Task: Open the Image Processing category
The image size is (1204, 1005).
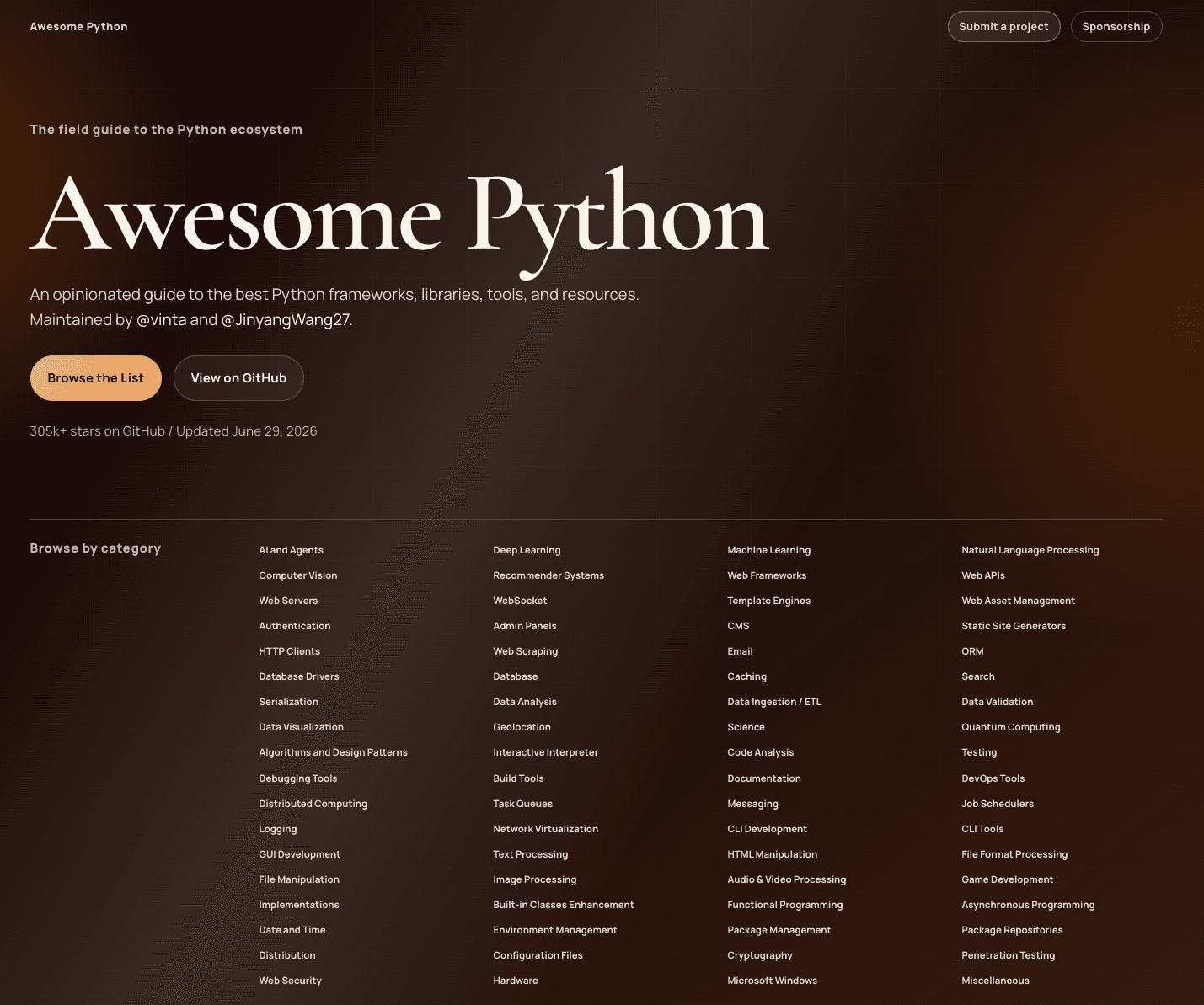Action: coord(534,879)
